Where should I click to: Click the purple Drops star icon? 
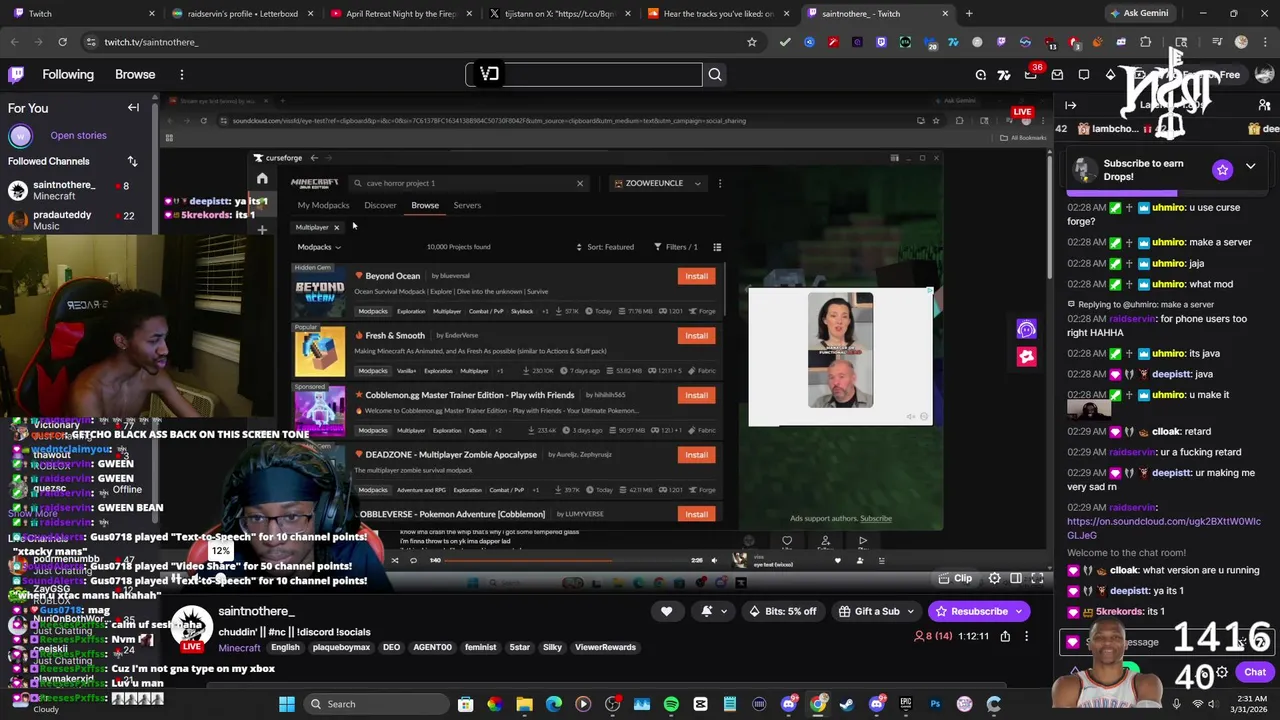(1222, 170)
